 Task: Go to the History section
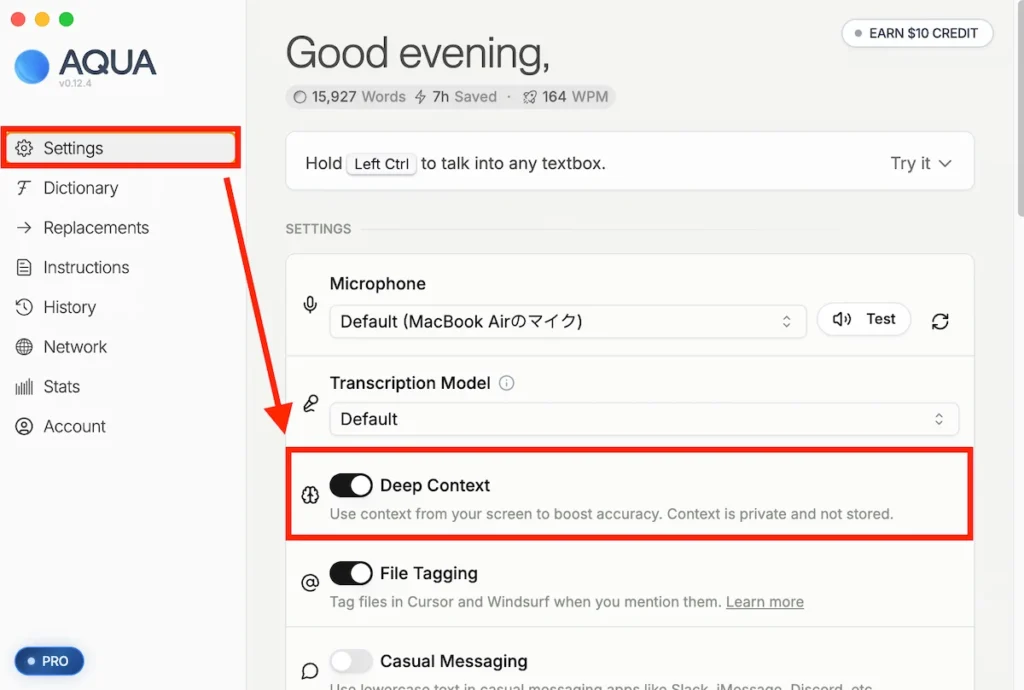pos(69,307)
